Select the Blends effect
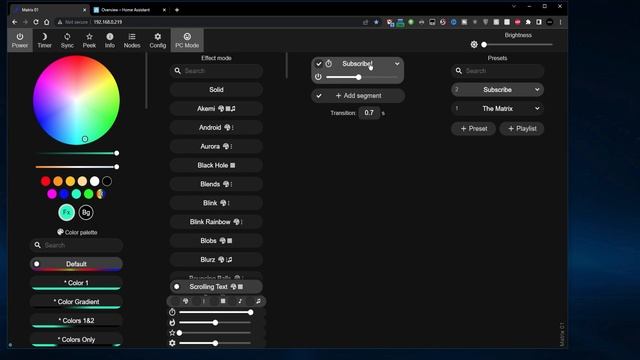The height and width of the screenshot is (360, 640). 216,184
